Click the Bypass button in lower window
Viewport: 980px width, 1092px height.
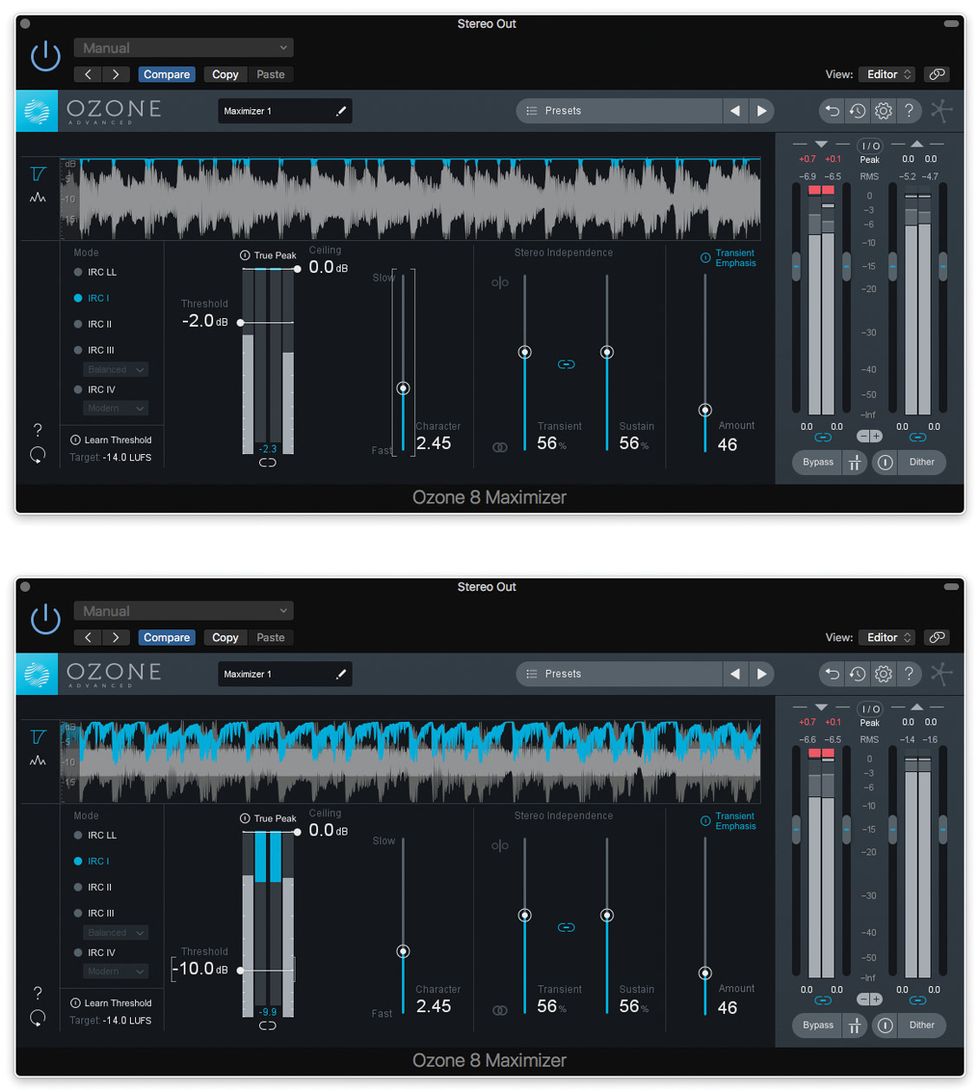[x=818, y=1025]
